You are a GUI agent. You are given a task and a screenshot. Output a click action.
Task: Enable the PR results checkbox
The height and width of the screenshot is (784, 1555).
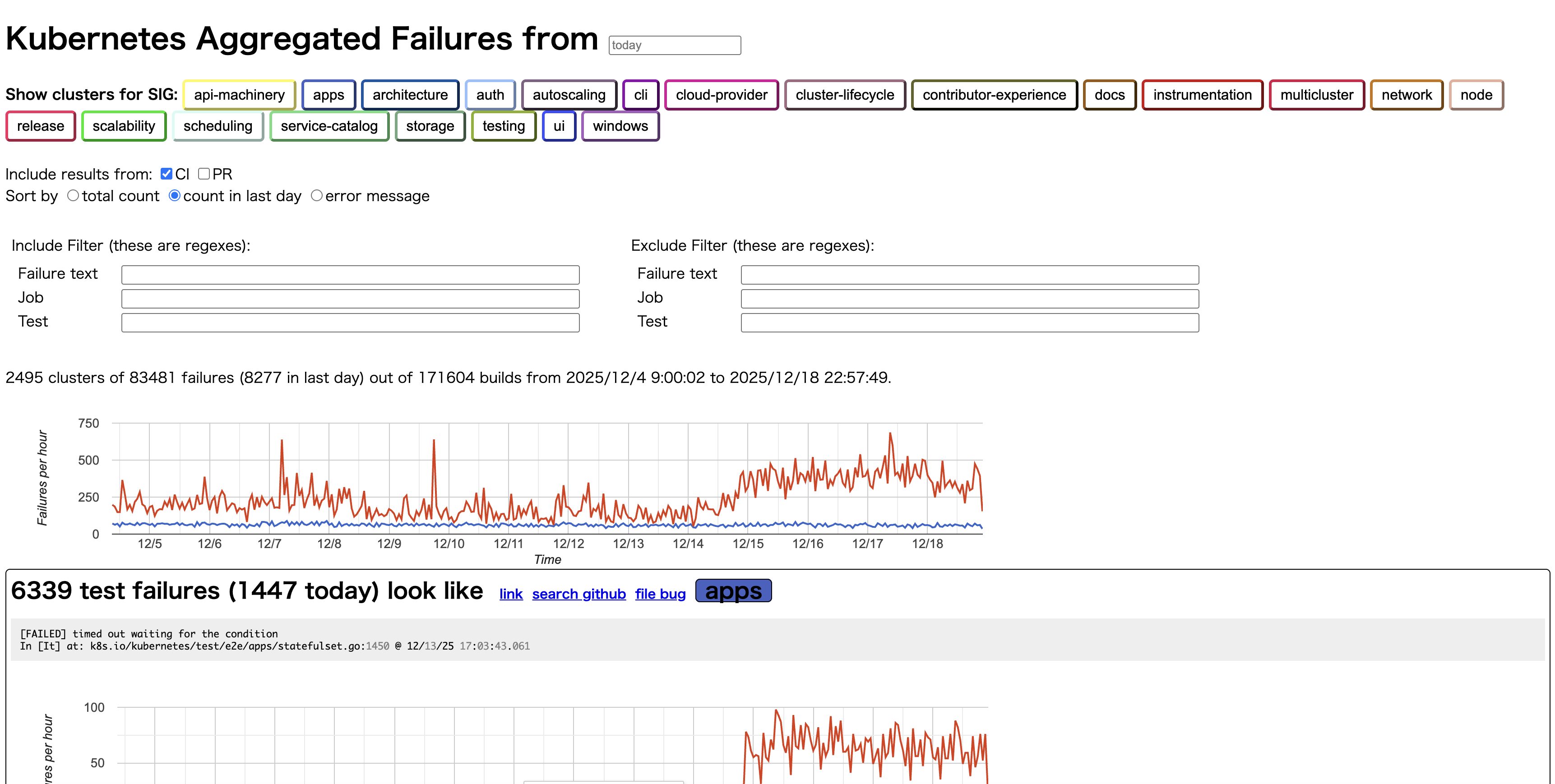coord(204,174)
